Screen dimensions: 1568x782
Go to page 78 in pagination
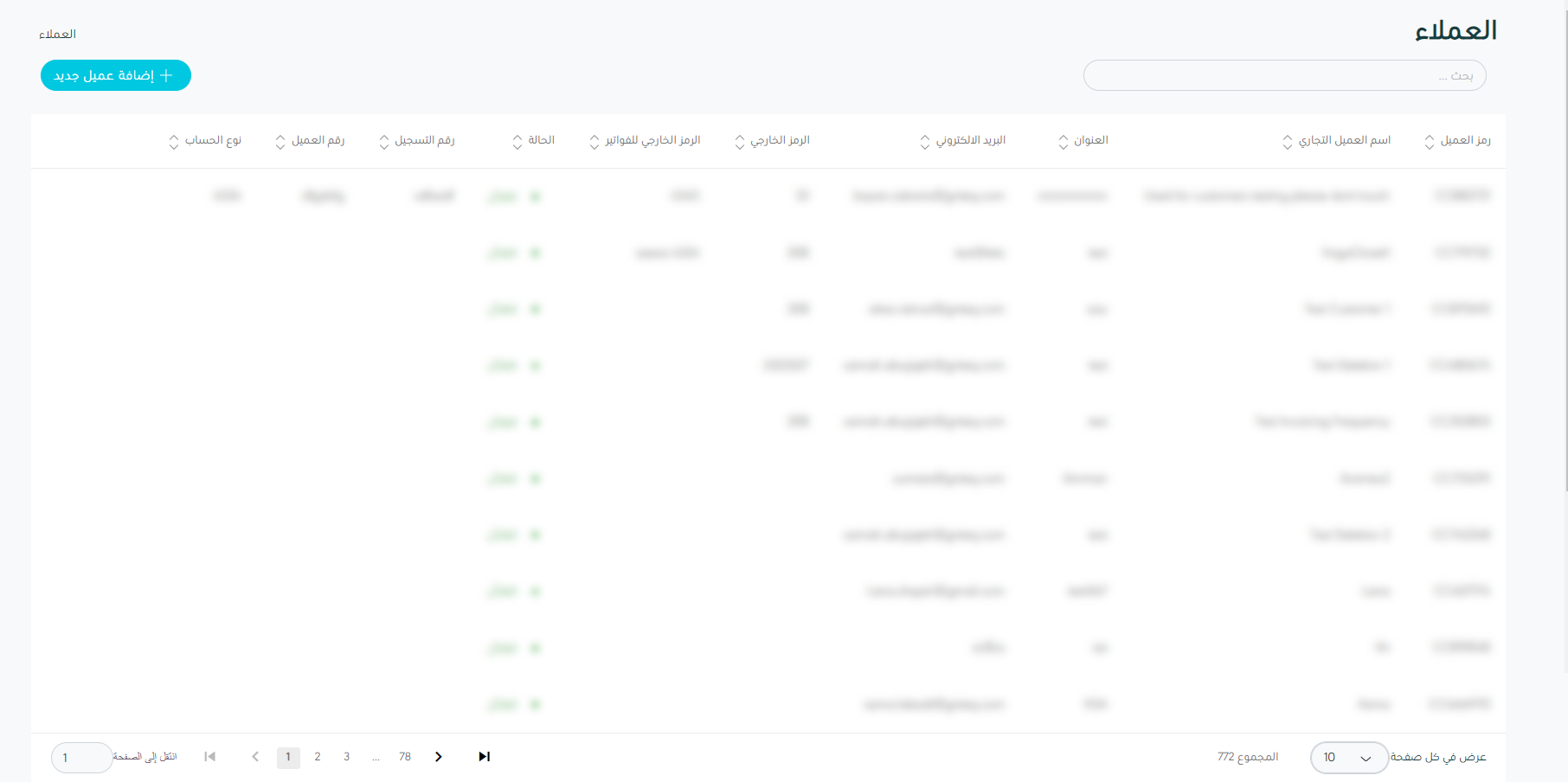pyautogui.click(x=405, y=757)
